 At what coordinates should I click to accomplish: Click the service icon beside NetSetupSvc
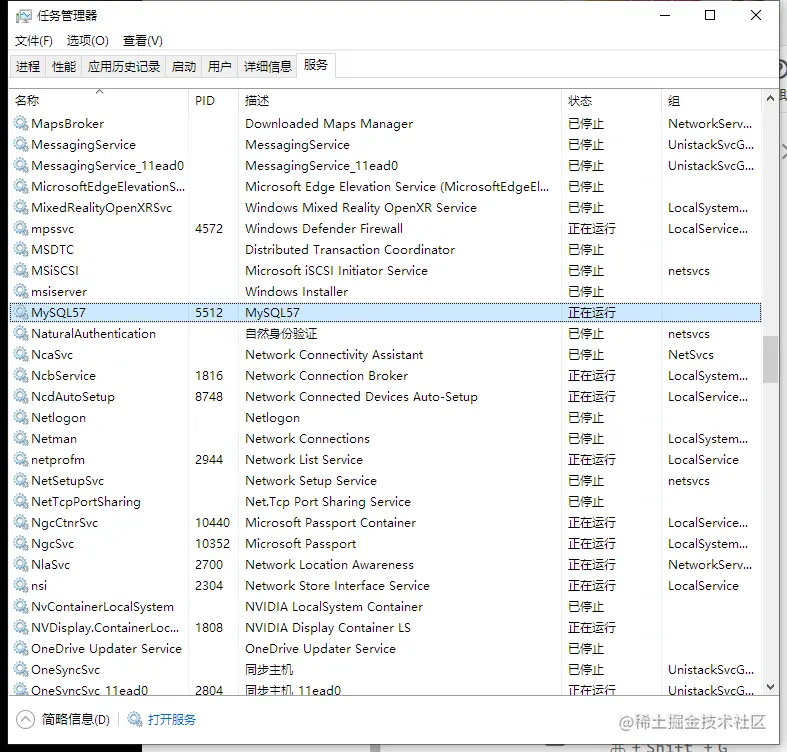21,481
